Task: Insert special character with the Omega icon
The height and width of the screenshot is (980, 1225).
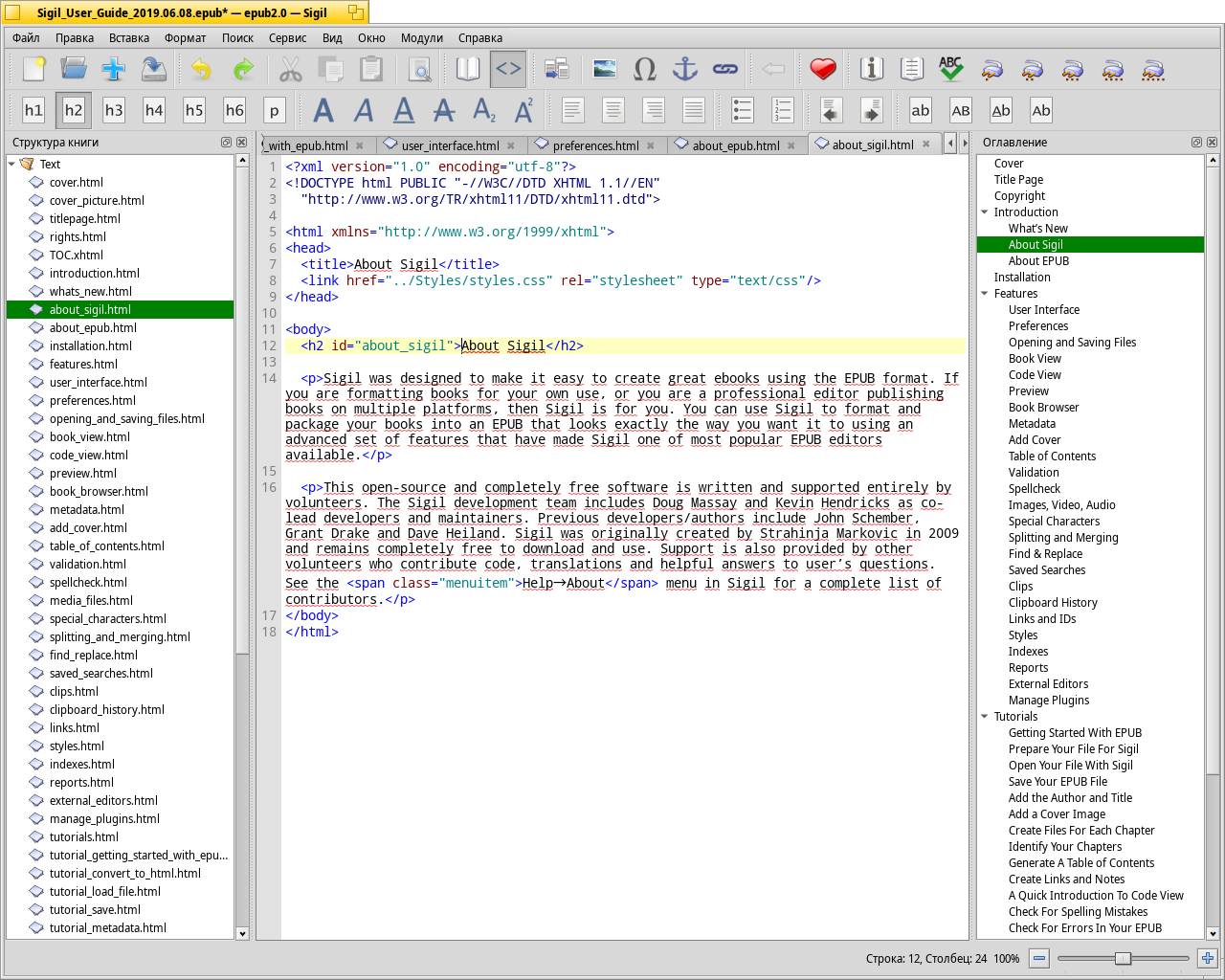Action: click(x=645, y=69)
